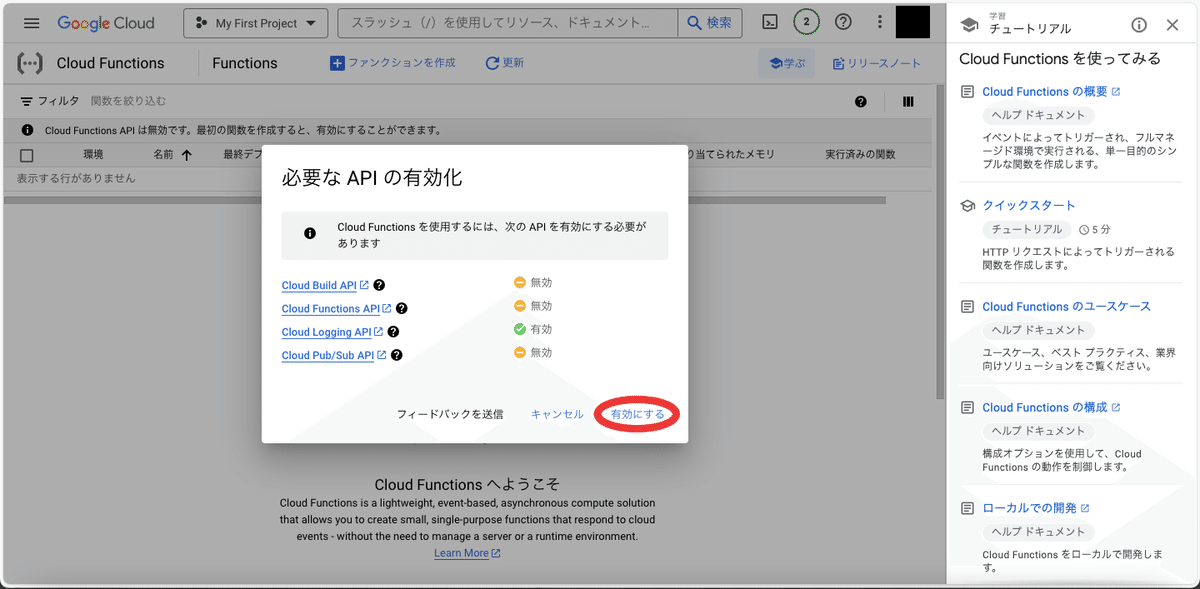Screen dimensions: 1200x589
Task: Open the hamburger navigation menu
Action: (31, 23)
